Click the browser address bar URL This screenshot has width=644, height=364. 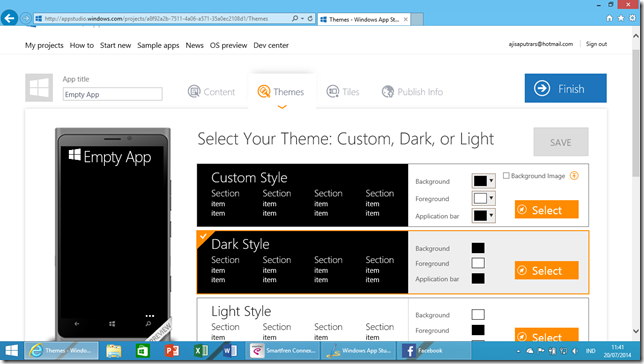click(156, 18)
